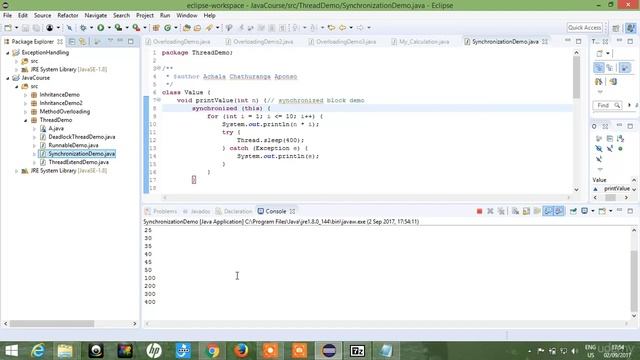This screenshot has width=640, height=360.
Task: Toggle the Scheduled button in Task List
Action: (610, 68)
